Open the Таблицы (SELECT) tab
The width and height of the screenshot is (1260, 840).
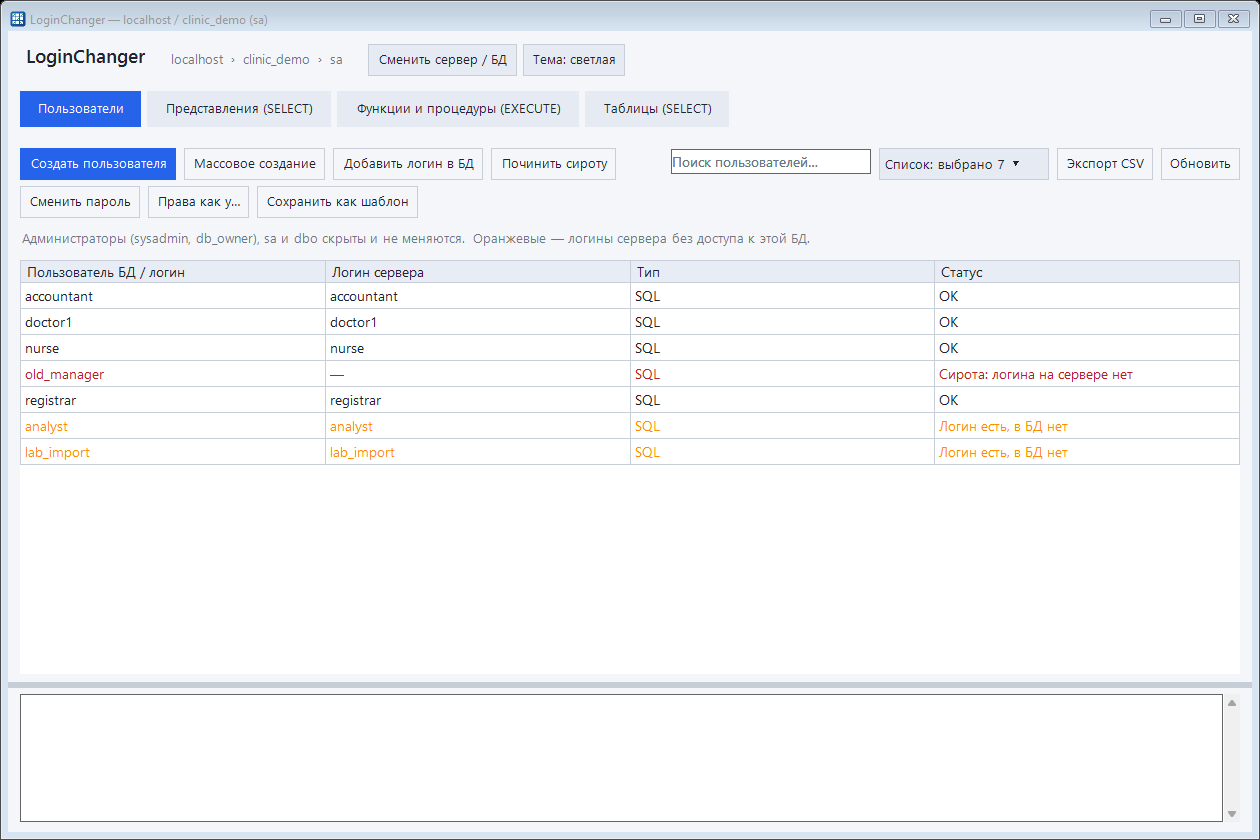657,109
